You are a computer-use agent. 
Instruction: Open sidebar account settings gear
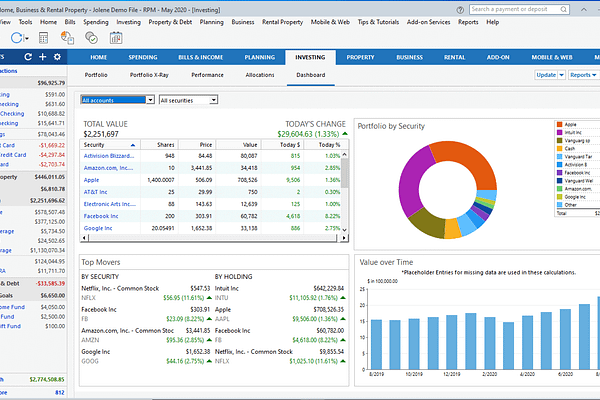[57, 57]
